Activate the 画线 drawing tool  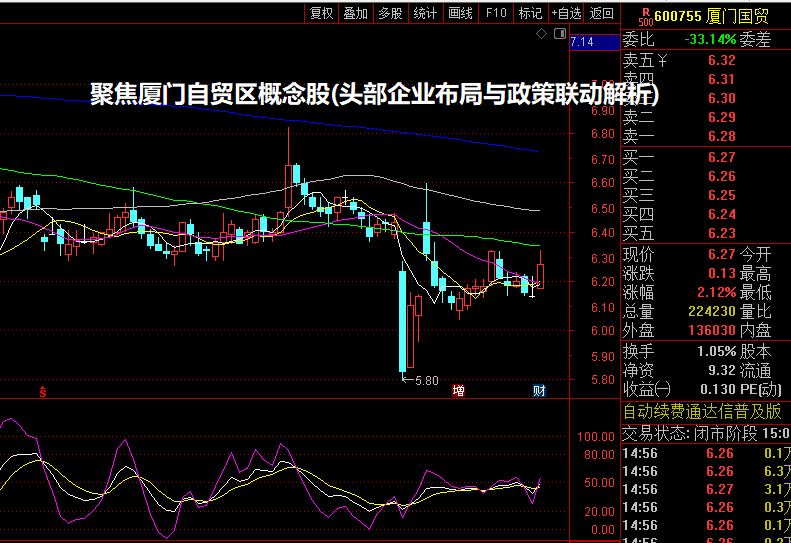coord(461,14)
